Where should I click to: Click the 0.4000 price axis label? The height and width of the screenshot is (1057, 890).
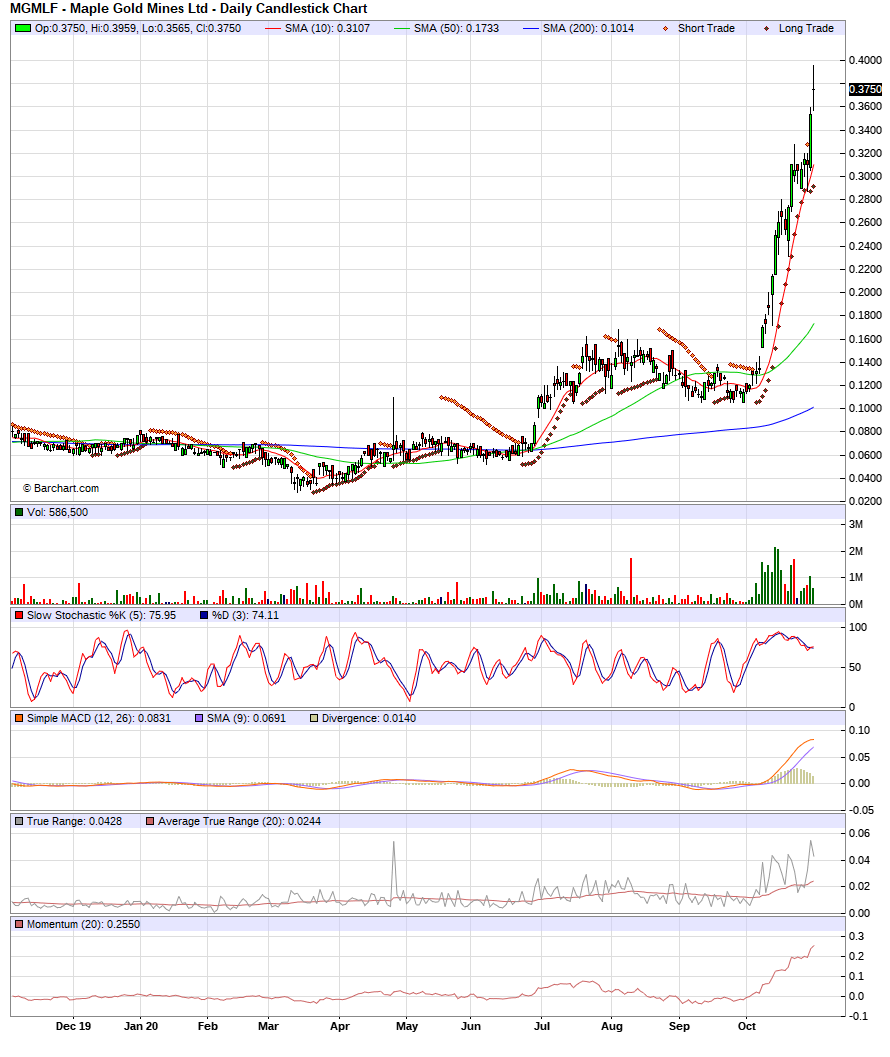(865, 60)
